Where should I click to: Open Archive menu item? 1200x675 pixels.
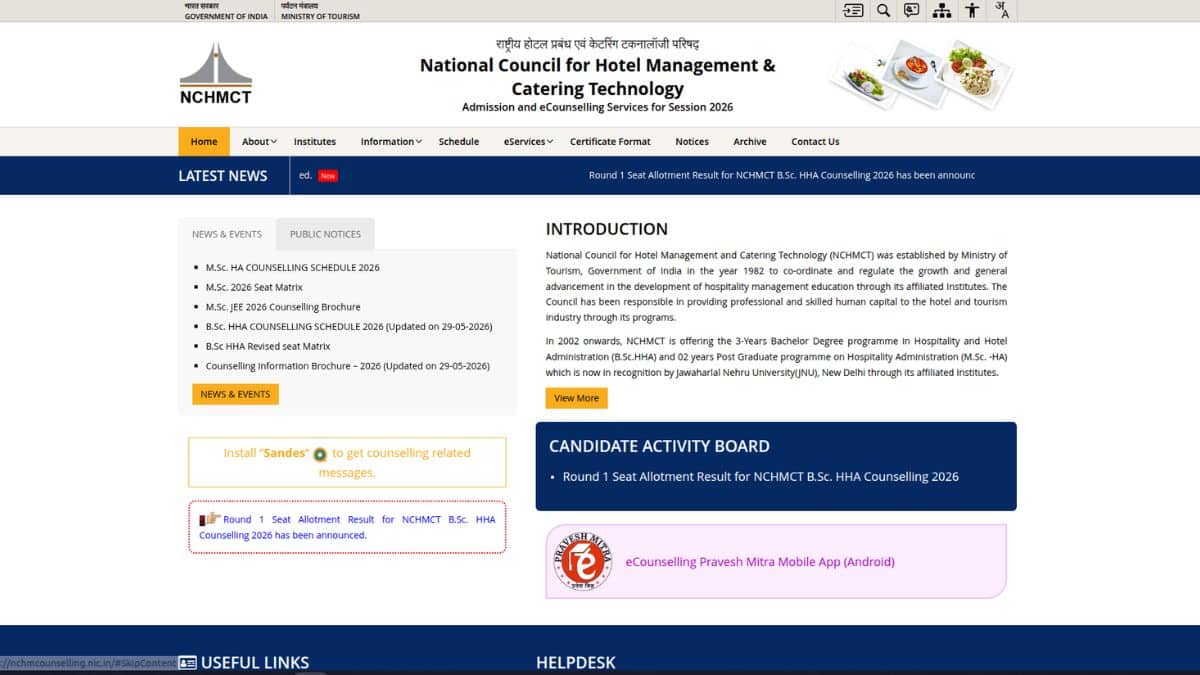click(750, 142)
